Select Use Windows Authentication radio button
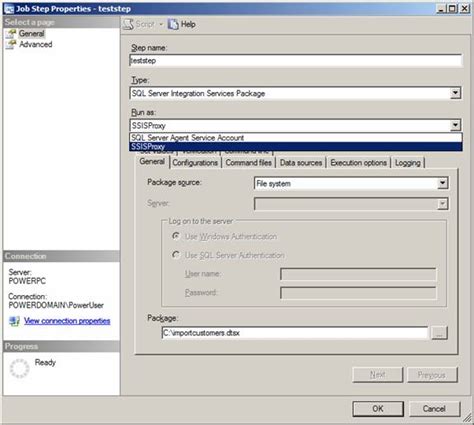Image resolution: width=474 pixels, height=425 pixels. click(x=176, y=236)
